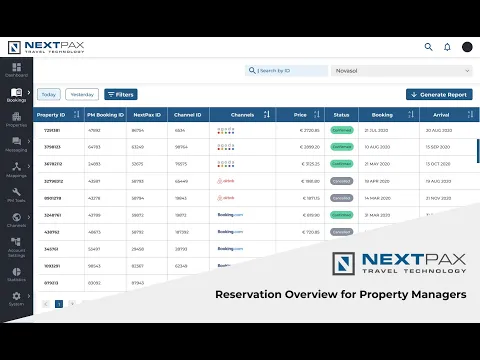Click the Channel ID column header

[x=188, y=115]
